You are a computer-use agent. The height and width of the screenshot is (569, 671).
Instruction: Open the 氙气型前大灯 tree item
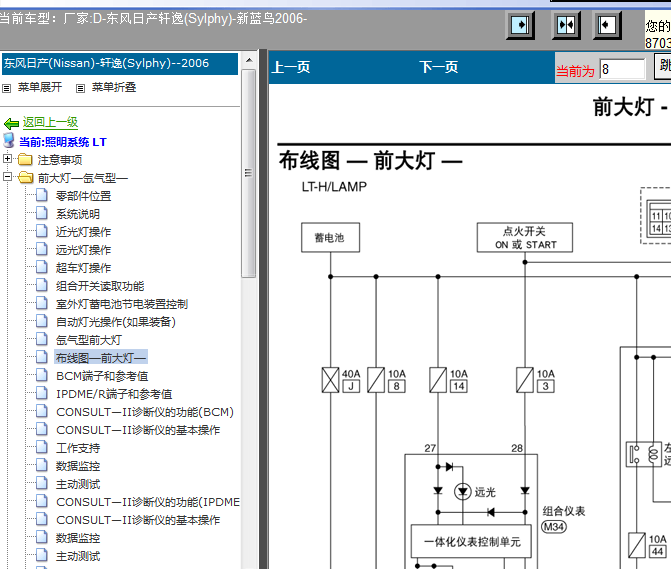pyautogui.click(x=89, y=340)
